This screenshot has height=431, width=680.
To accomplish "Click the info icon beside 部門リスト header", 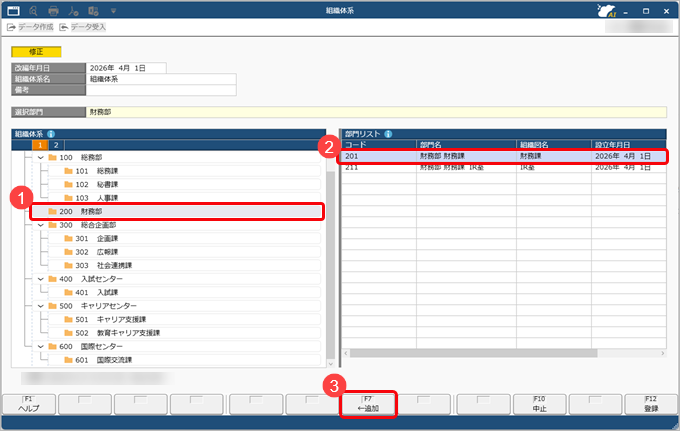I will (388, 133).
